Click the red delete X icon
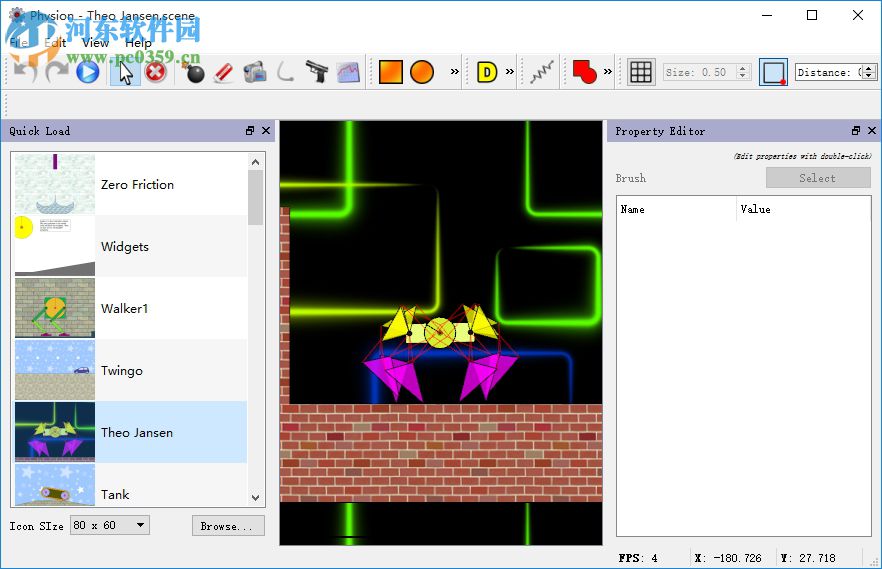This screenshot has width=882, height=569. point(155,72)
